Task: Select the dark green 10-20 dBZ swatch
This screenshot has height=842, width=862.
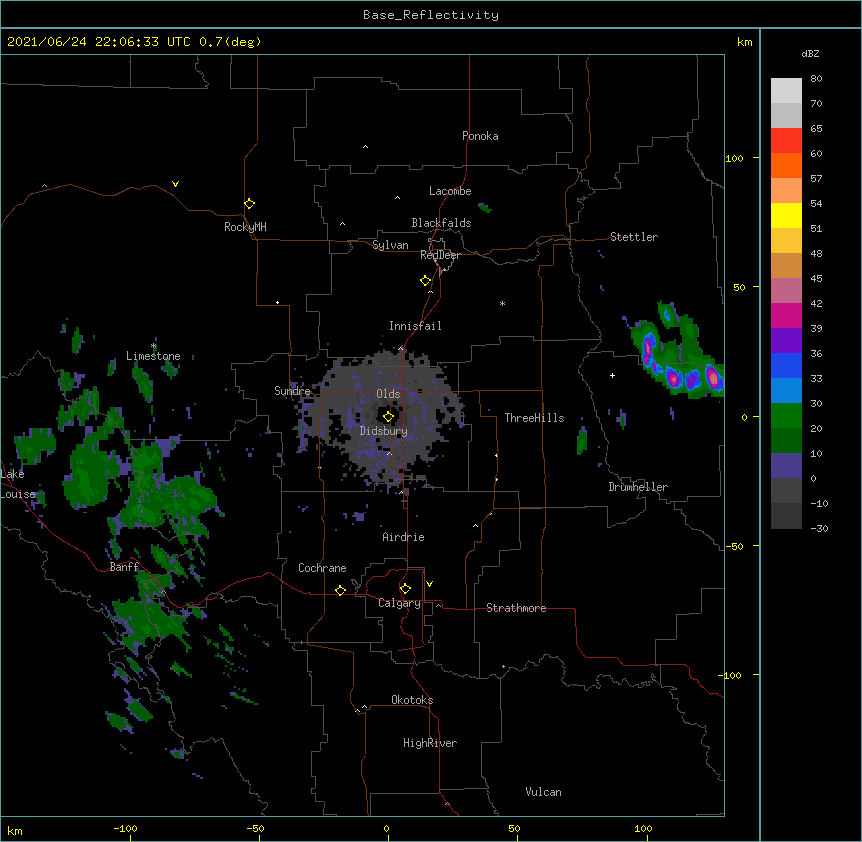Action: [x=786, y=441]
